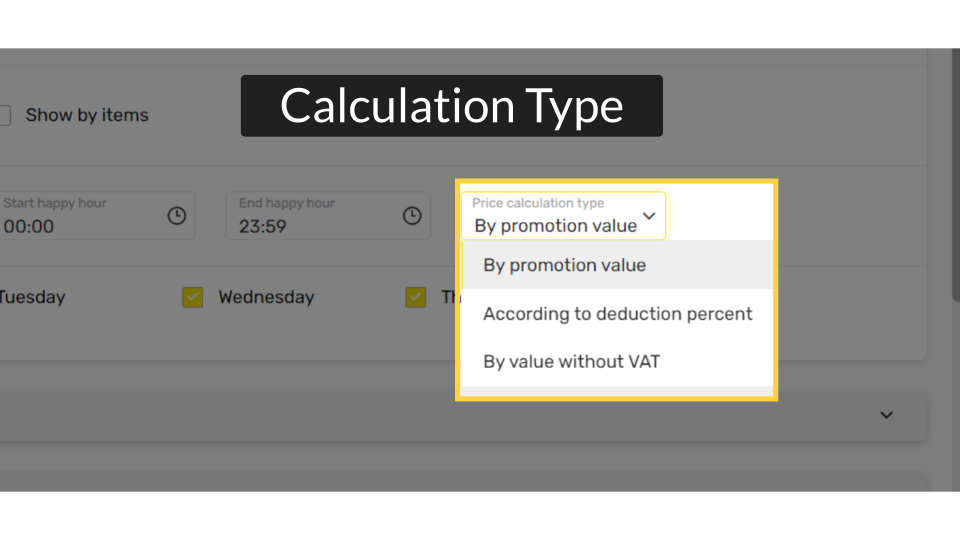Click the Show by items label
The width and height of the screenshot is (960, 540).
click(87, 115)
